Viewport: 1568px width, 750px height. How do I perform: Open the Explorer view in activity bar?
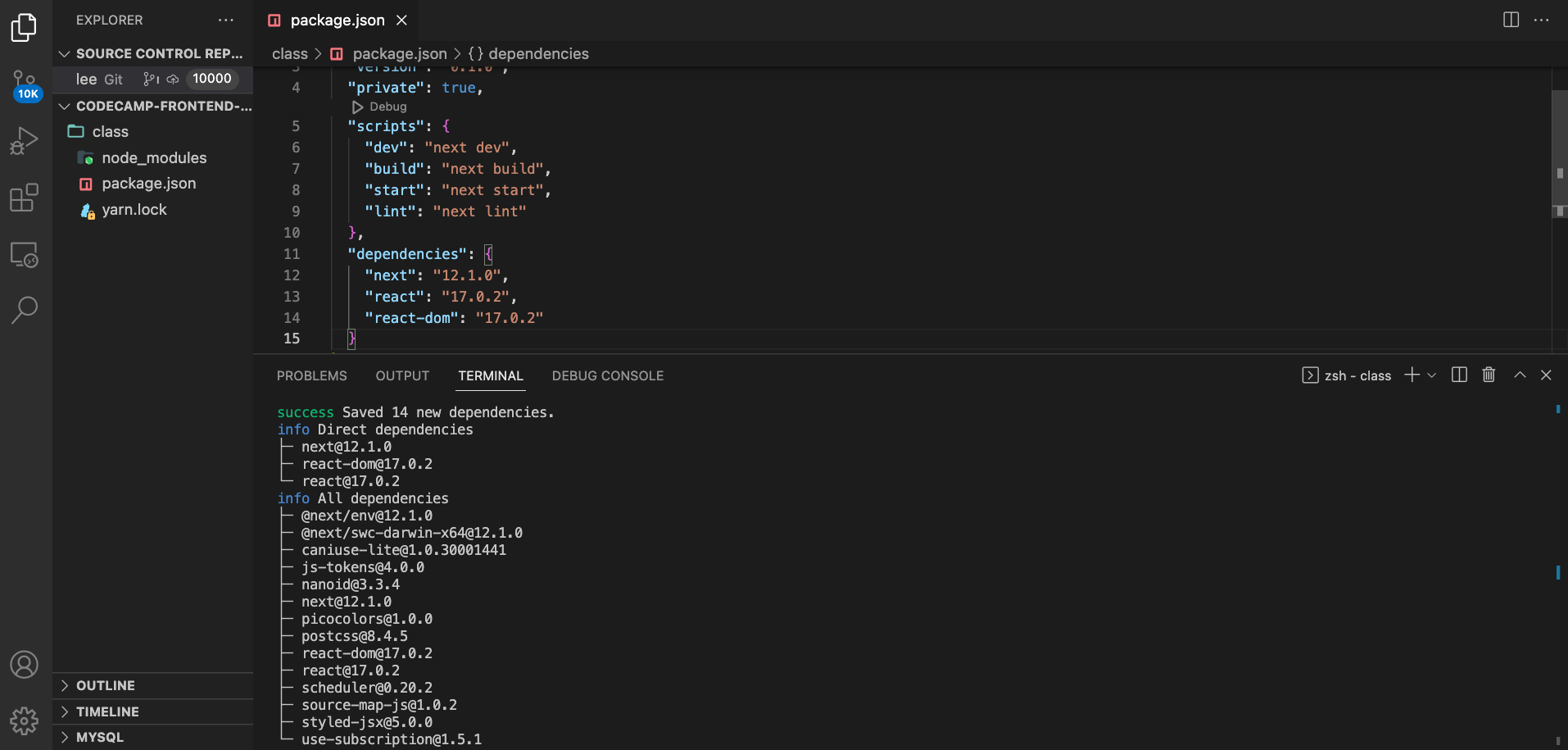click(x=25, y=27)
